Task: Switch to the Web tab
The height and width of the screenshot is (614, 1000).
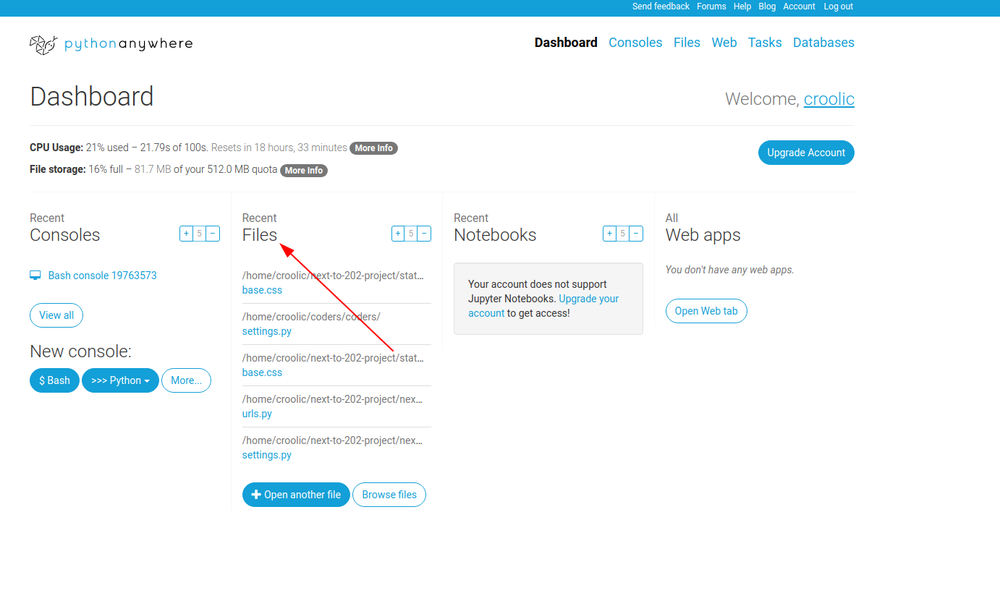Action: (x=724, y=43)
